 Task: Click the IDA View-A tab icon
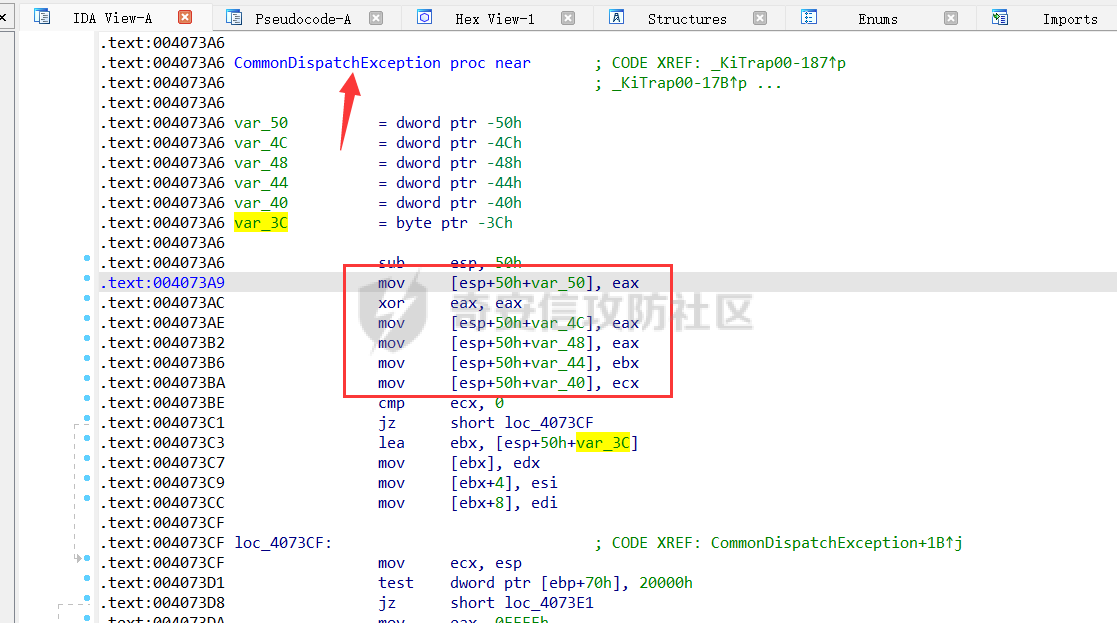[x=42, y=16]
